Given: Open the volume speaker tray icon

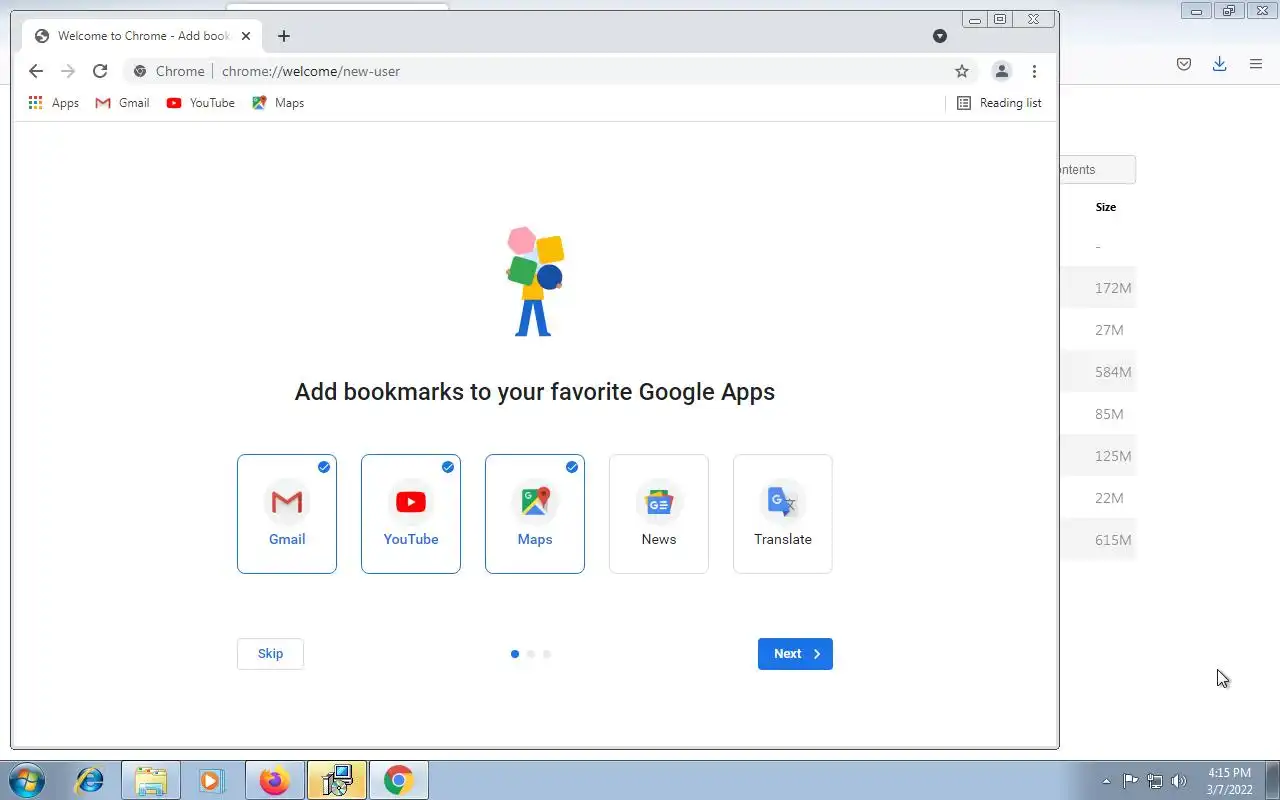Looking at the screenshot, I should click(1179, 781).
